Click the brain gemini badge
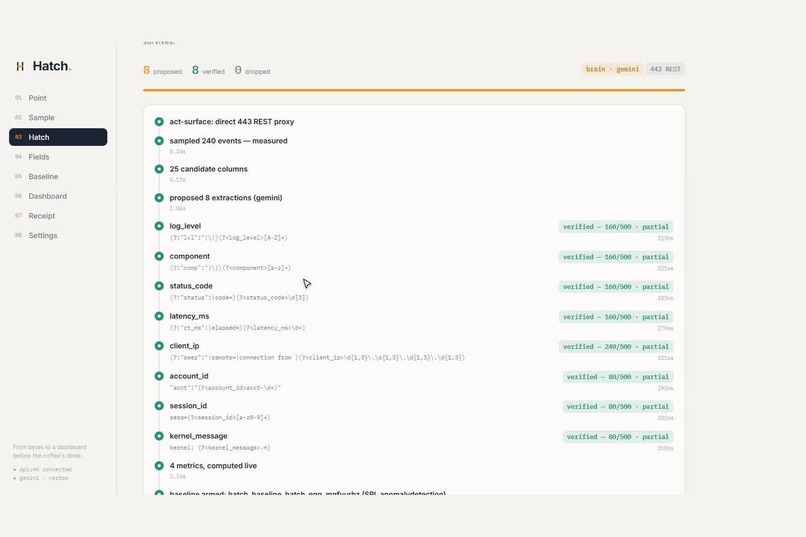The height and width of the screenshot is (537, 806). pyautogui.click(x=612, y=69)
